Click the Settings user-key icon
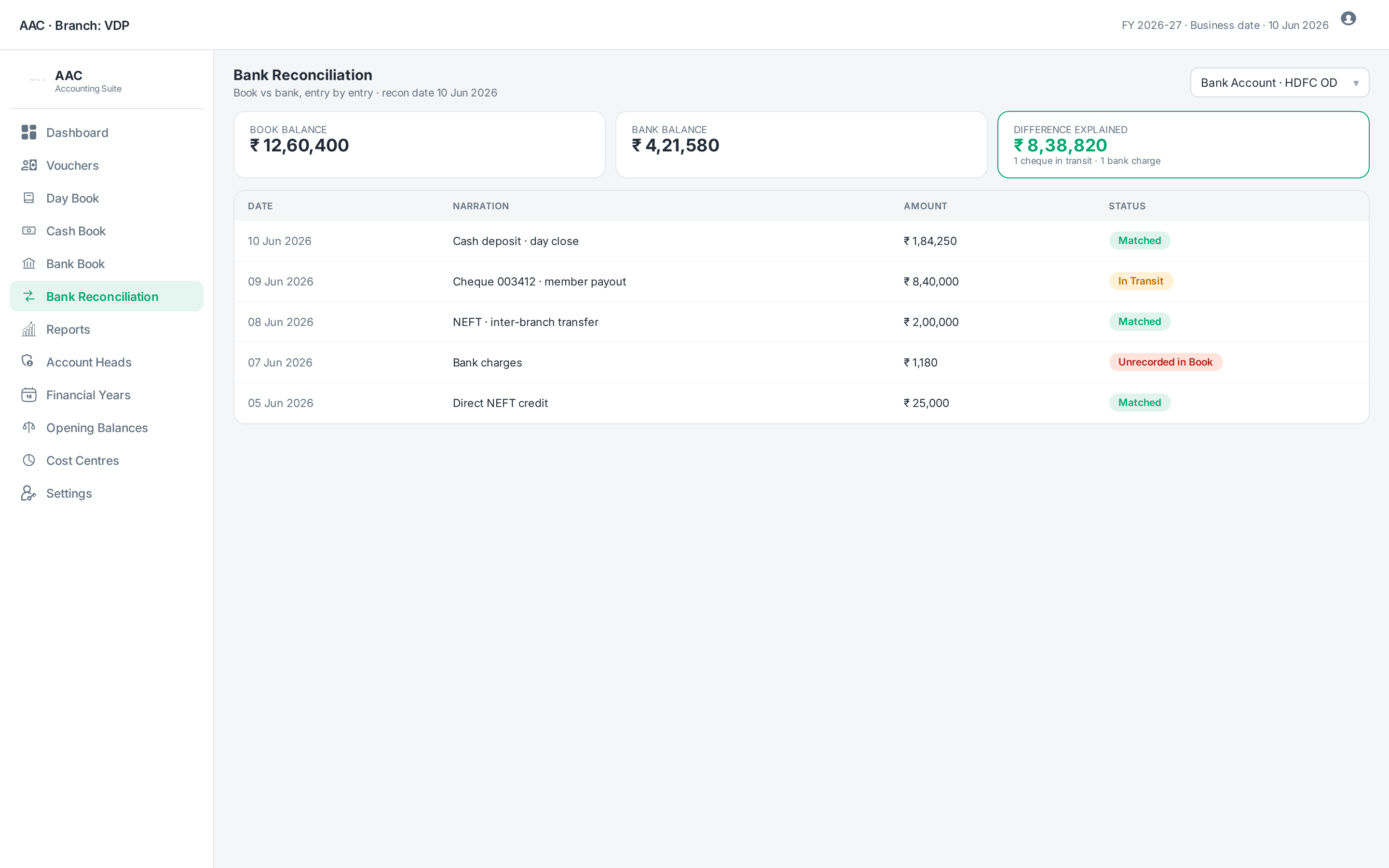1389x868 pixels. coord(29,493)
